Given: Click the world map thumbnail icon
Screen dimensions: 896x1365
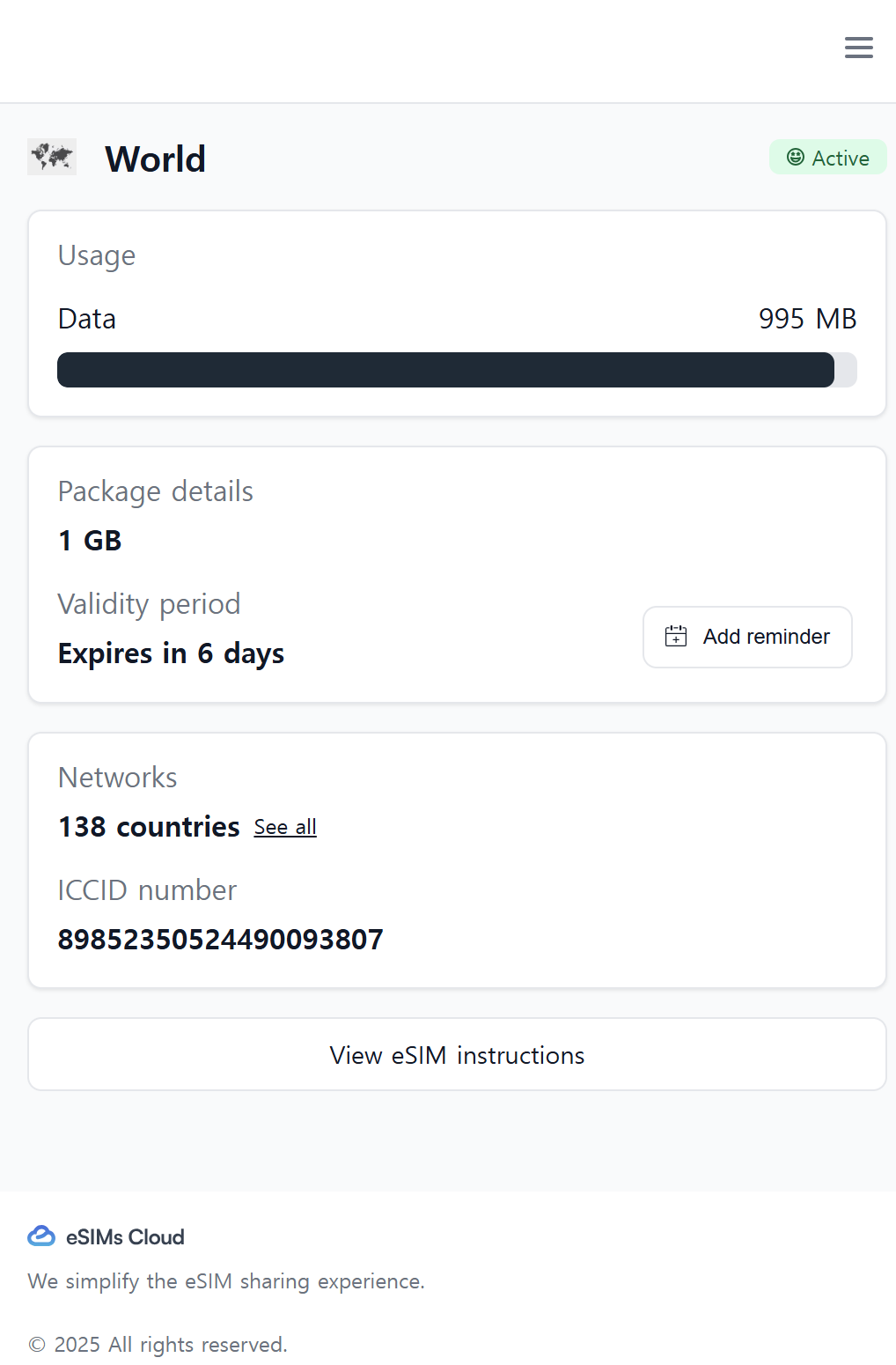Looking at the screenshot, I should 52,157.
